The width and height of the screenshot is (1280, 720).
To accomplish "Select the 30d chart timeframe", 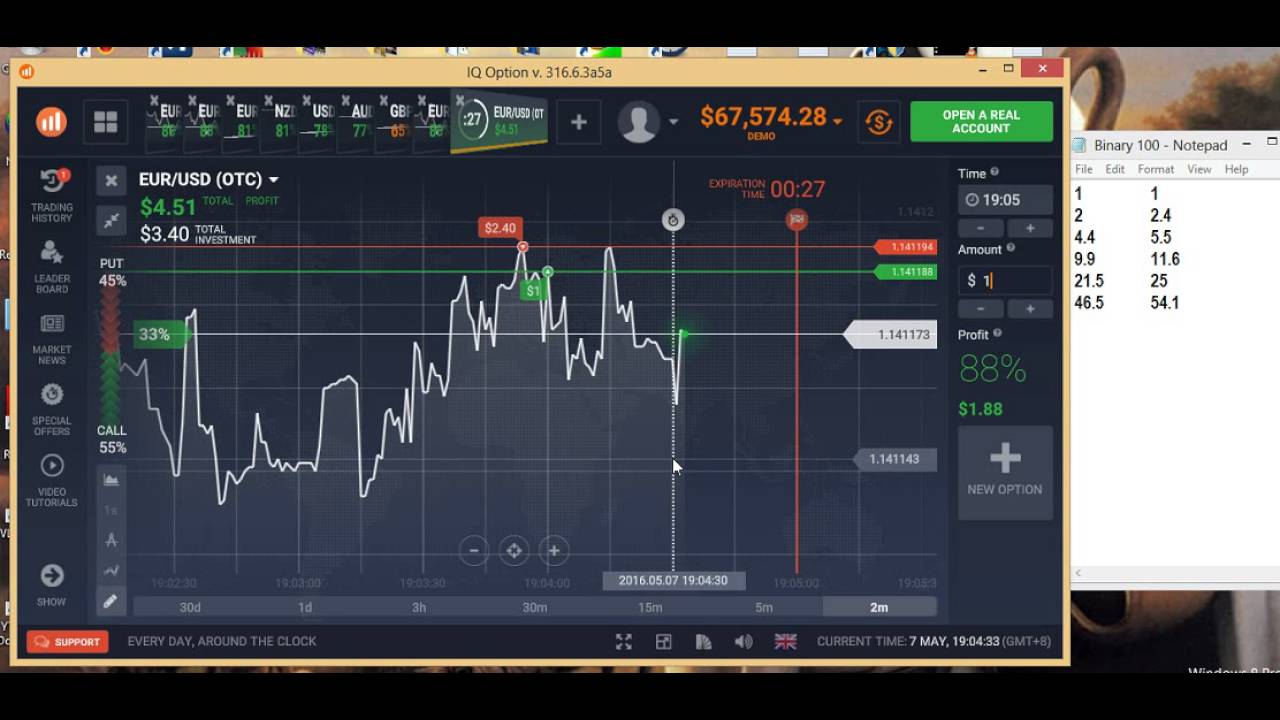I will [190, 607].
